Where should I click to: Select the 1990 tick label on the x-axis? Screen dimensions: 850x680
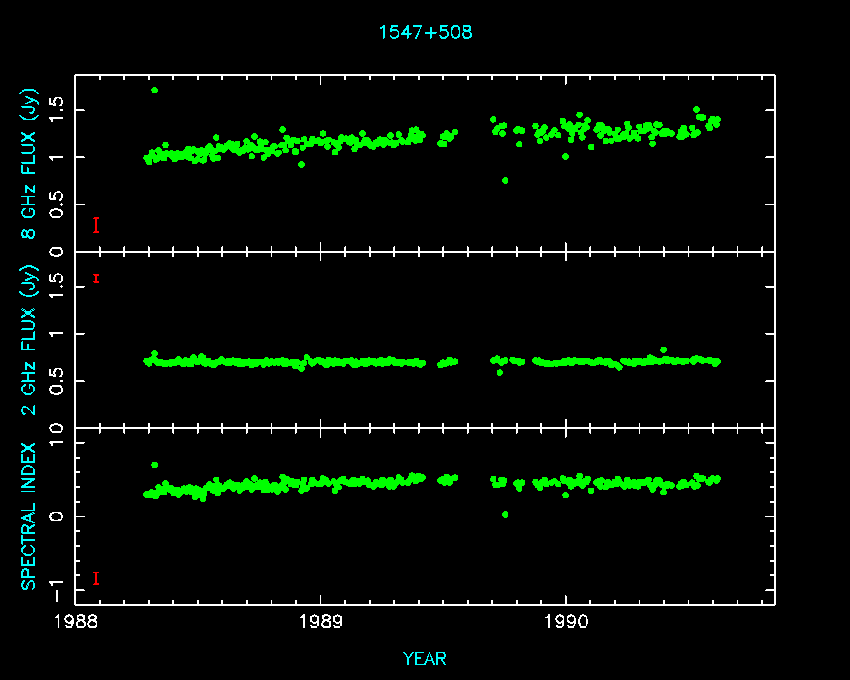point(566,621)
